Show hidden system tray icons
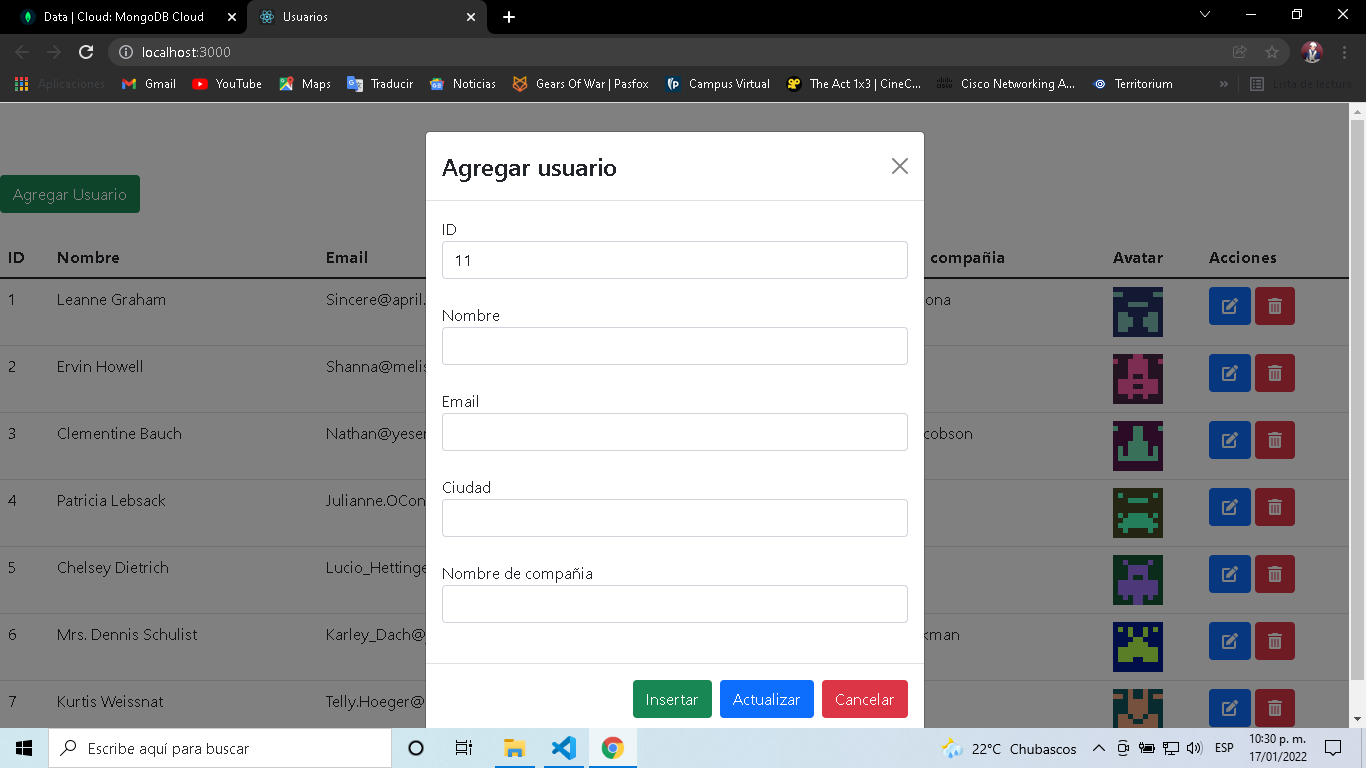 (1098, 748)
